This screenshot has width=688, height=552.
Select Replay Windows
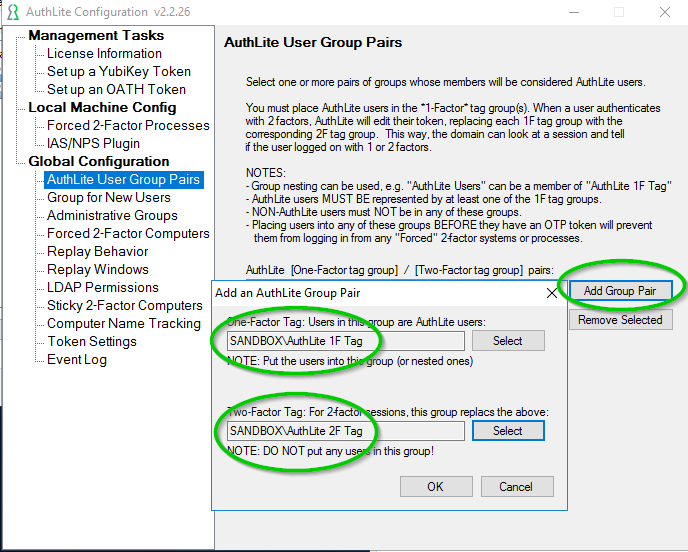tap(98, 269)
